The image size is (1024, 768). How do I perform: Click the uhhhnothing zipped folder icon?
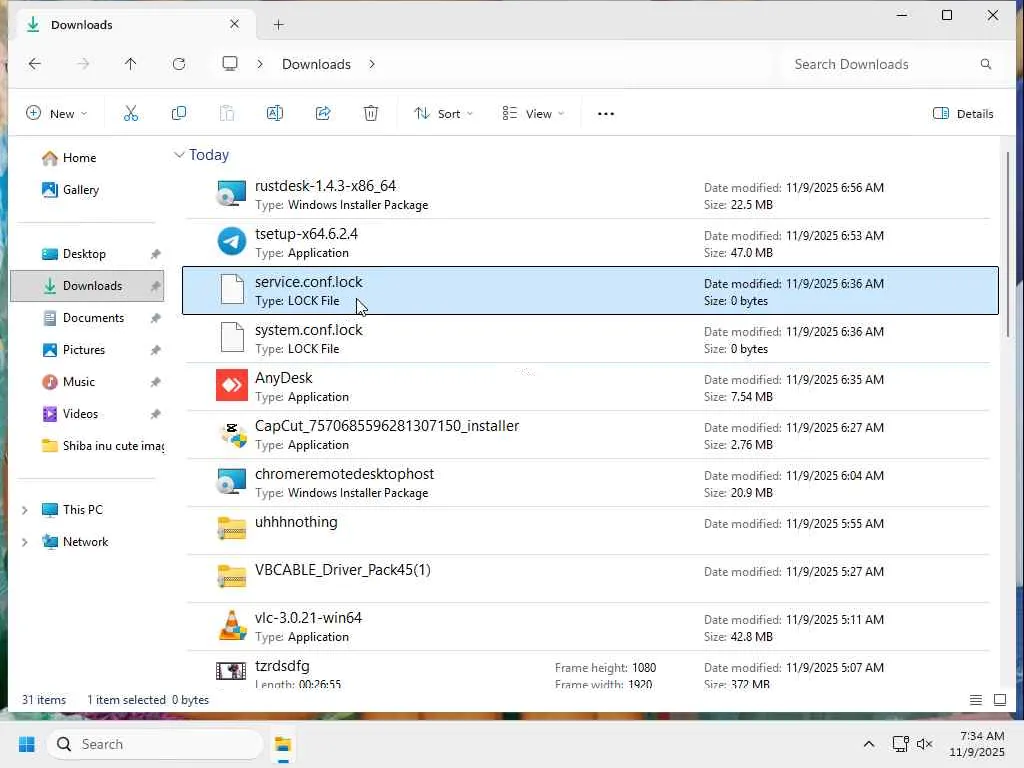pos(232,528)
